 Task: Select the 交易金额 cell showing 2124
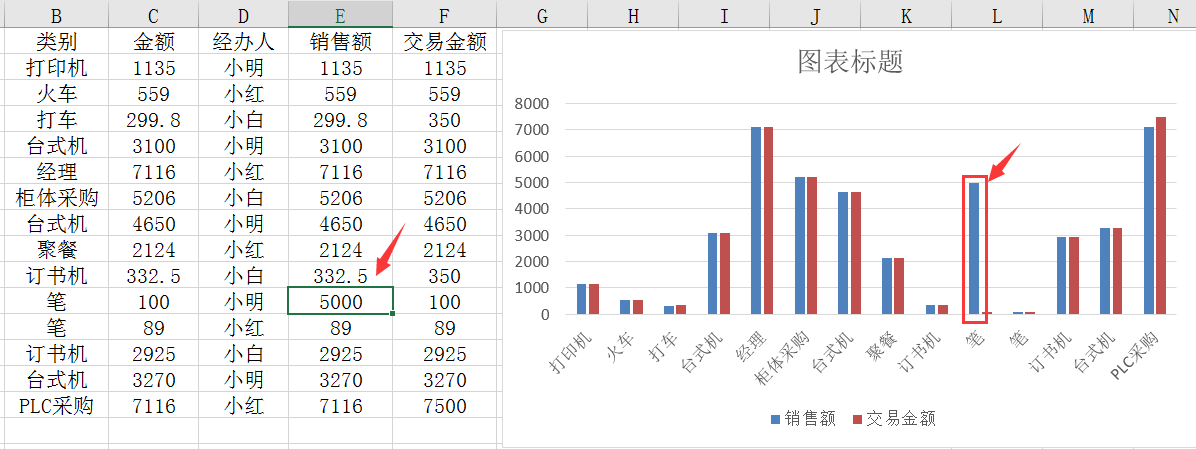[x=445, y=249]
